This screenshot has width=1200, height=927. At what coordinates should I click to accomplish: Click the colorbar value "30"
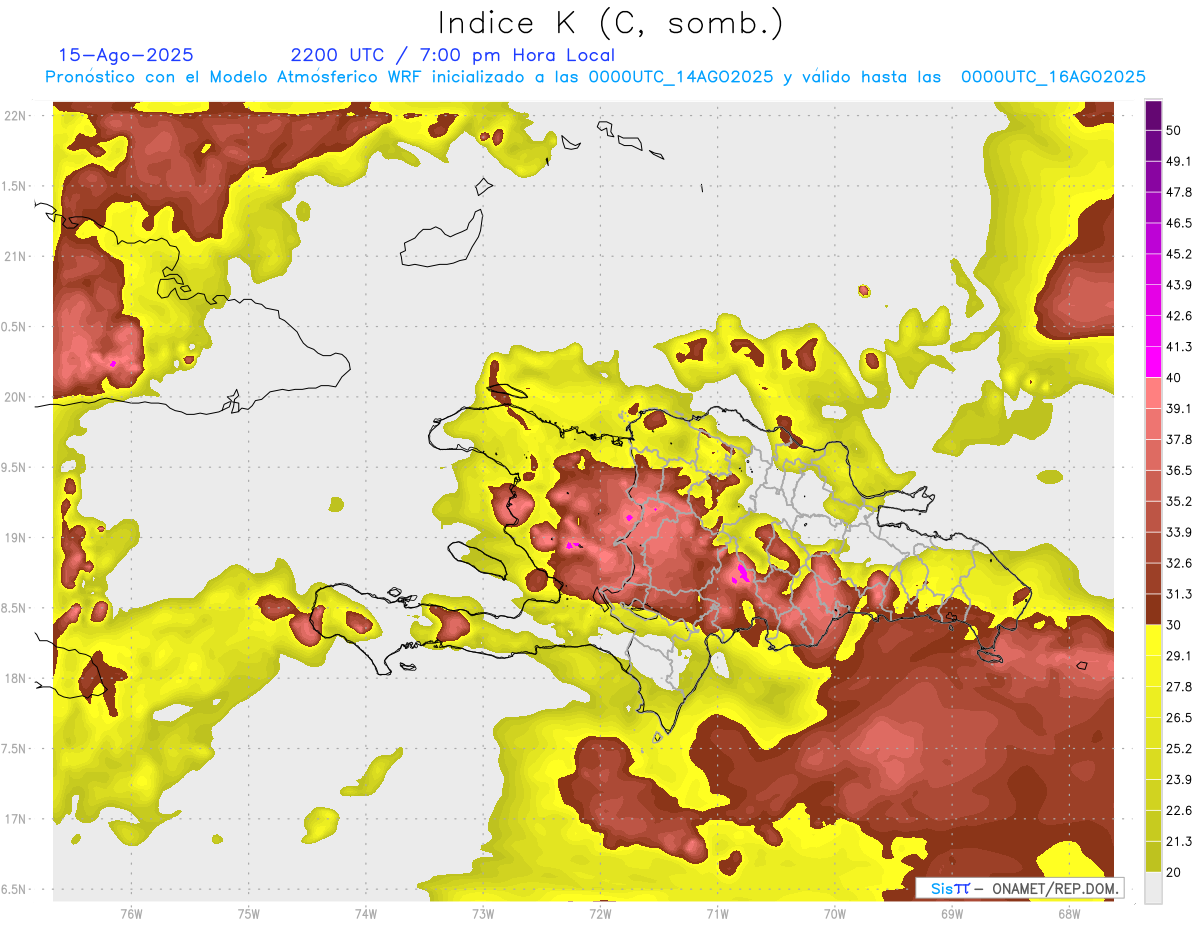coord(1174,625)
